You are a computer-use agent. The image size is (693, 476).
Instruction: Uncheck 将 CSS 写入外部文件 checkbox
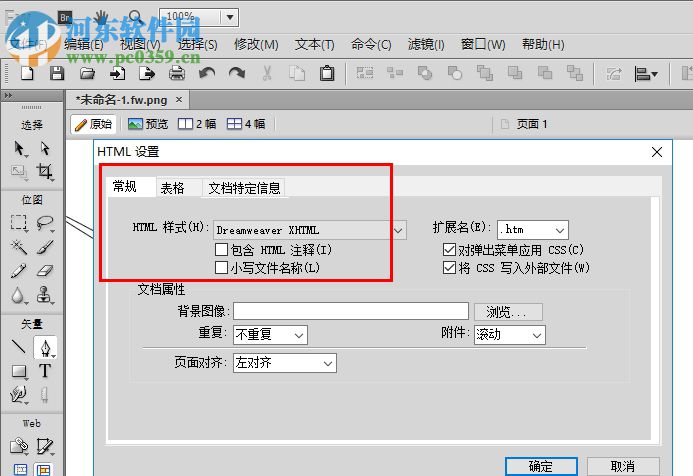click(449, 267)
